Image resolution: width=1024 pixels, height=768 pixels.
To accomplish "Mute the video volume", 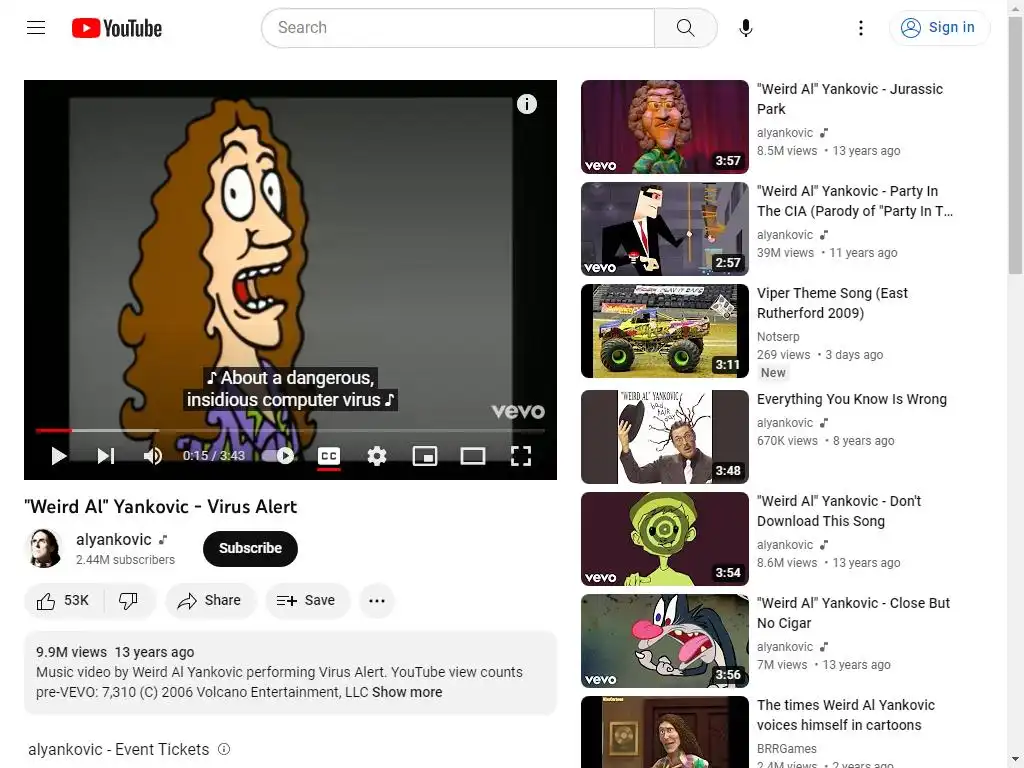I will pos(152,456).
